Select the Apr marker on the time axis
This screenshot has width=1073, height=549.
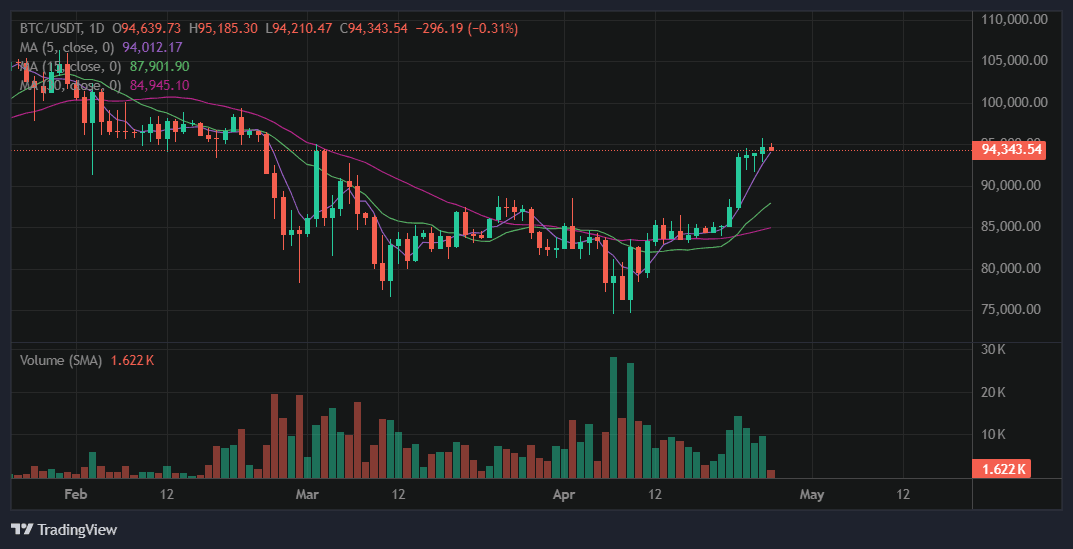click(566, 494)
